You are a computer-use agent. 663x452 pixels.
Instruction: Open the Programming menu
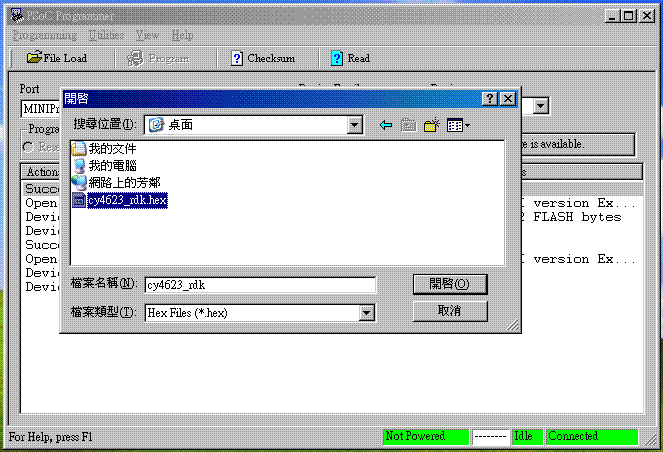point(44,35)
